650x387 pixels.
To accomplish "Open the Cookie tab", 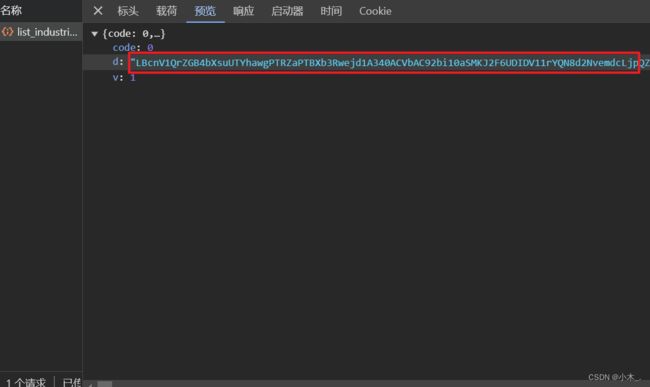I will pos(375,11).
